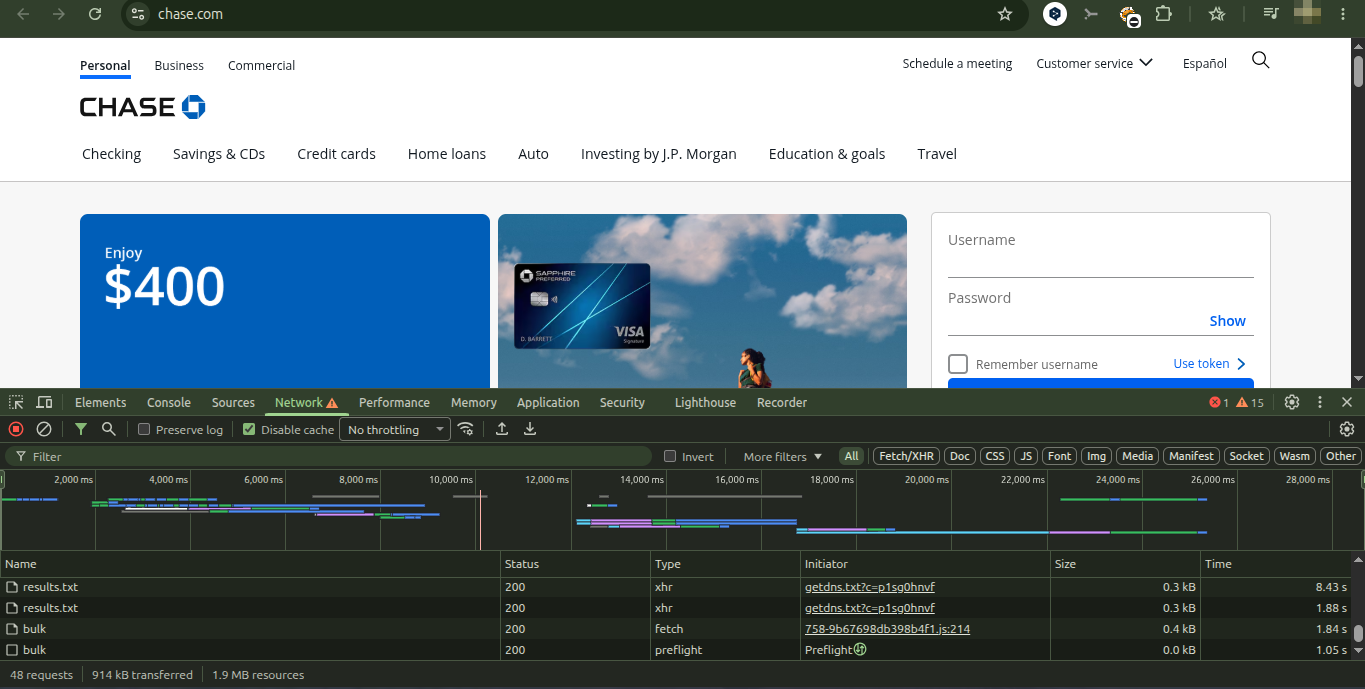Click the Chase search magnifier icon
Viewport: 1365px width, 689px height.
coord(1261,61)
